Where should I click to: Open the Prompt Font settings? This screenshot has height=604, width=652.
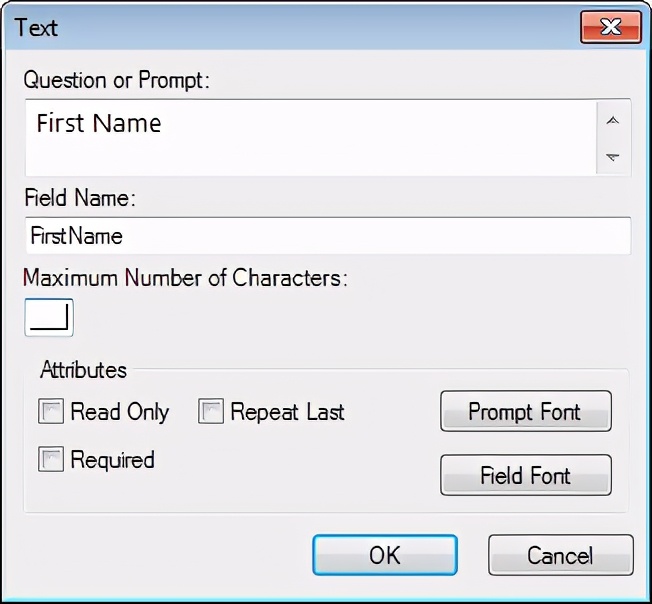coord(525,412)
